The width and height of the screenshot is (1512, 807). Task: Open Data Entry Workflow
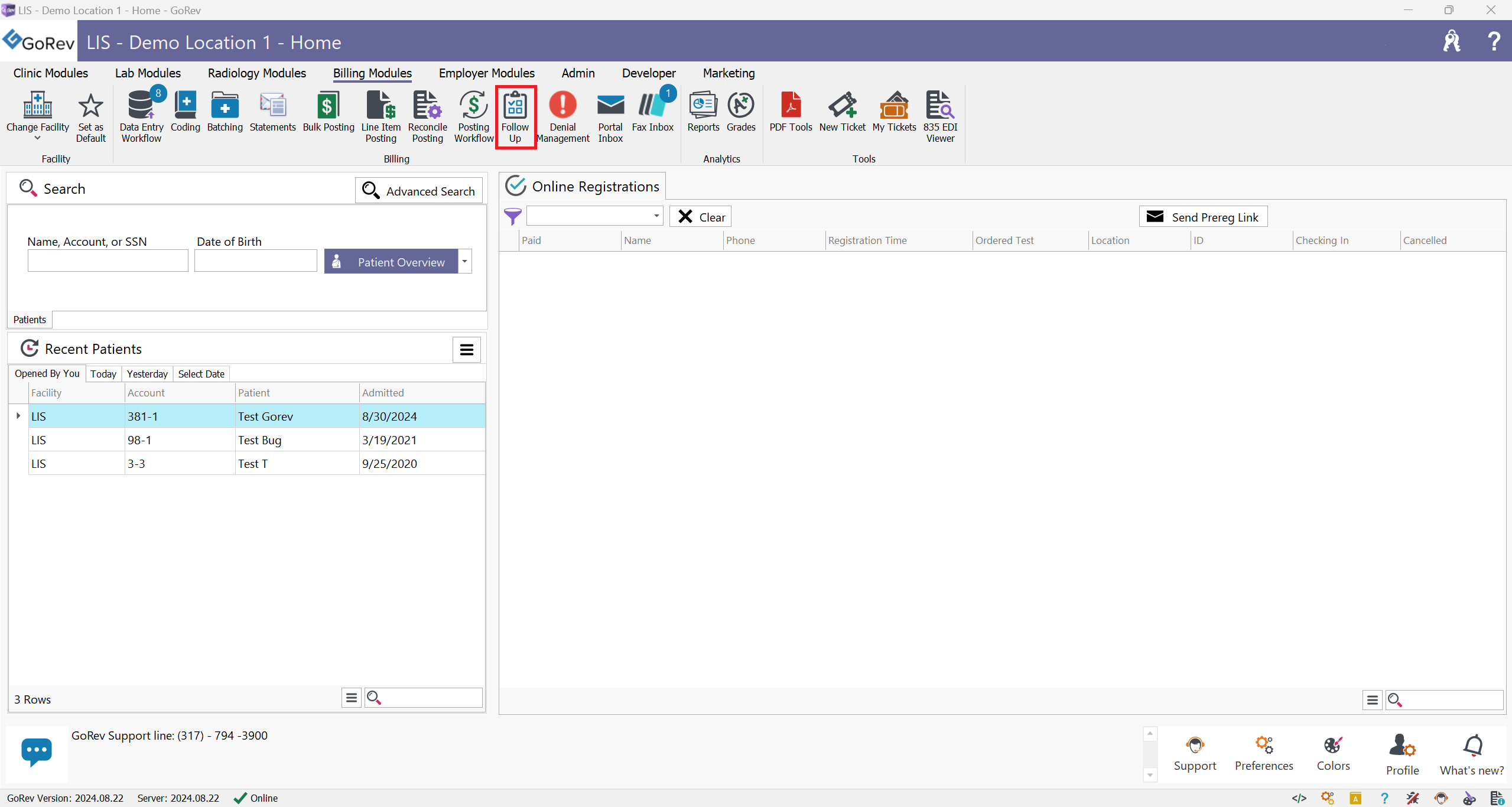coord(141,116)
